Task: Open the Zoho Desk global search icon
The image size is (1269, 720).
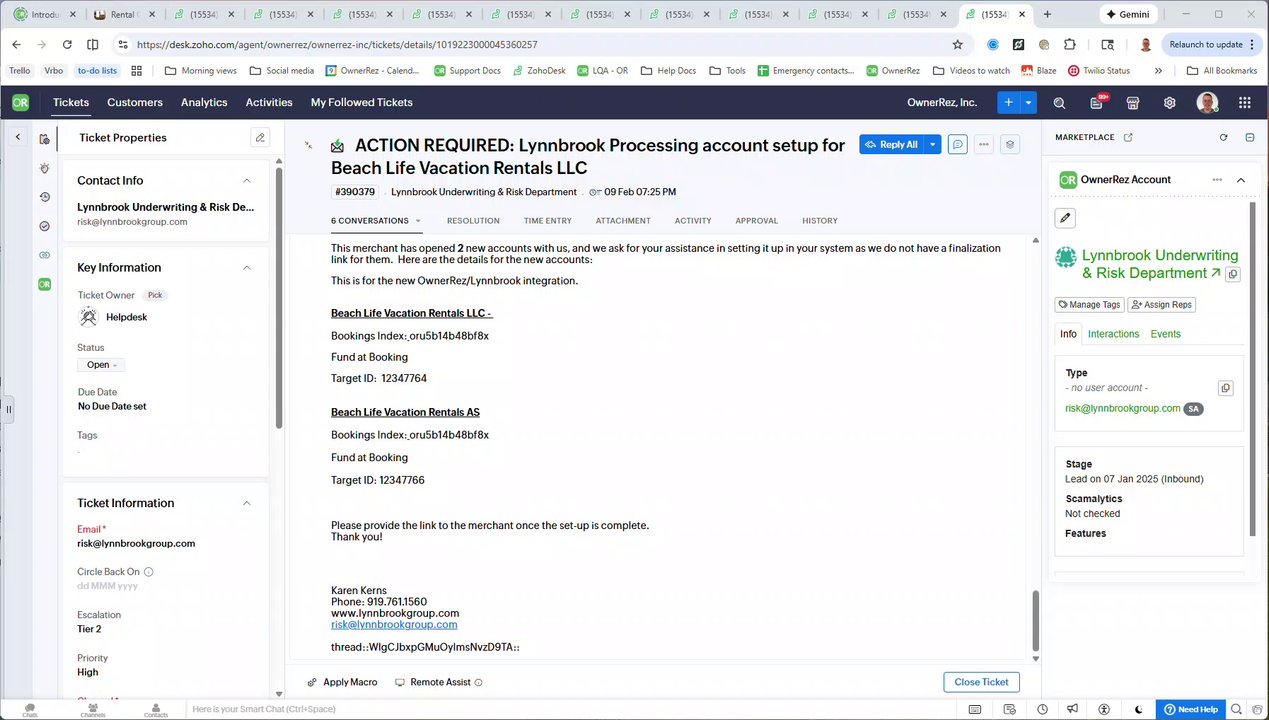Action: pos(1060,102)
